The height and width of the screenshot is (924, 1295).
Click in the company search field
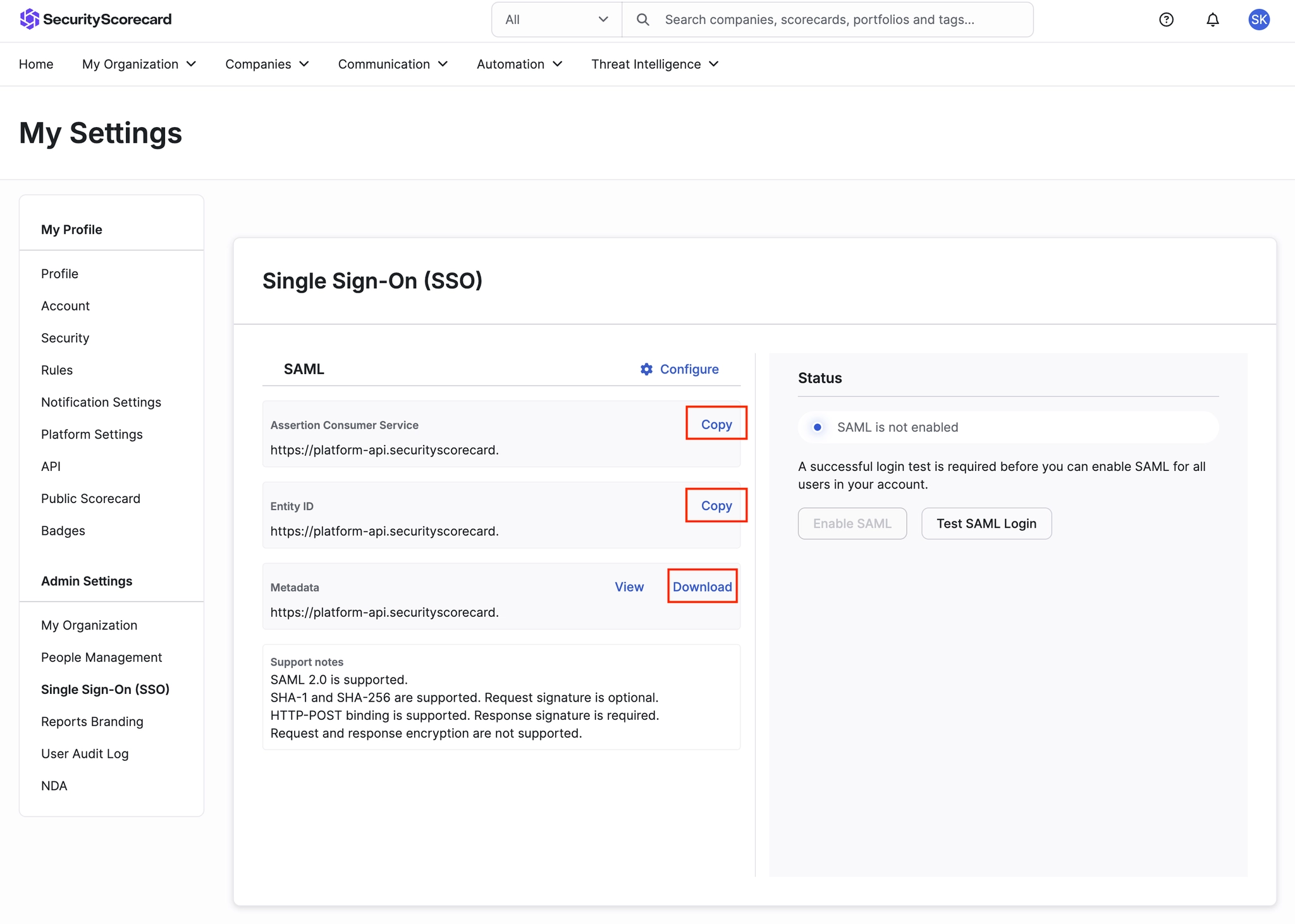click(841, 20)
